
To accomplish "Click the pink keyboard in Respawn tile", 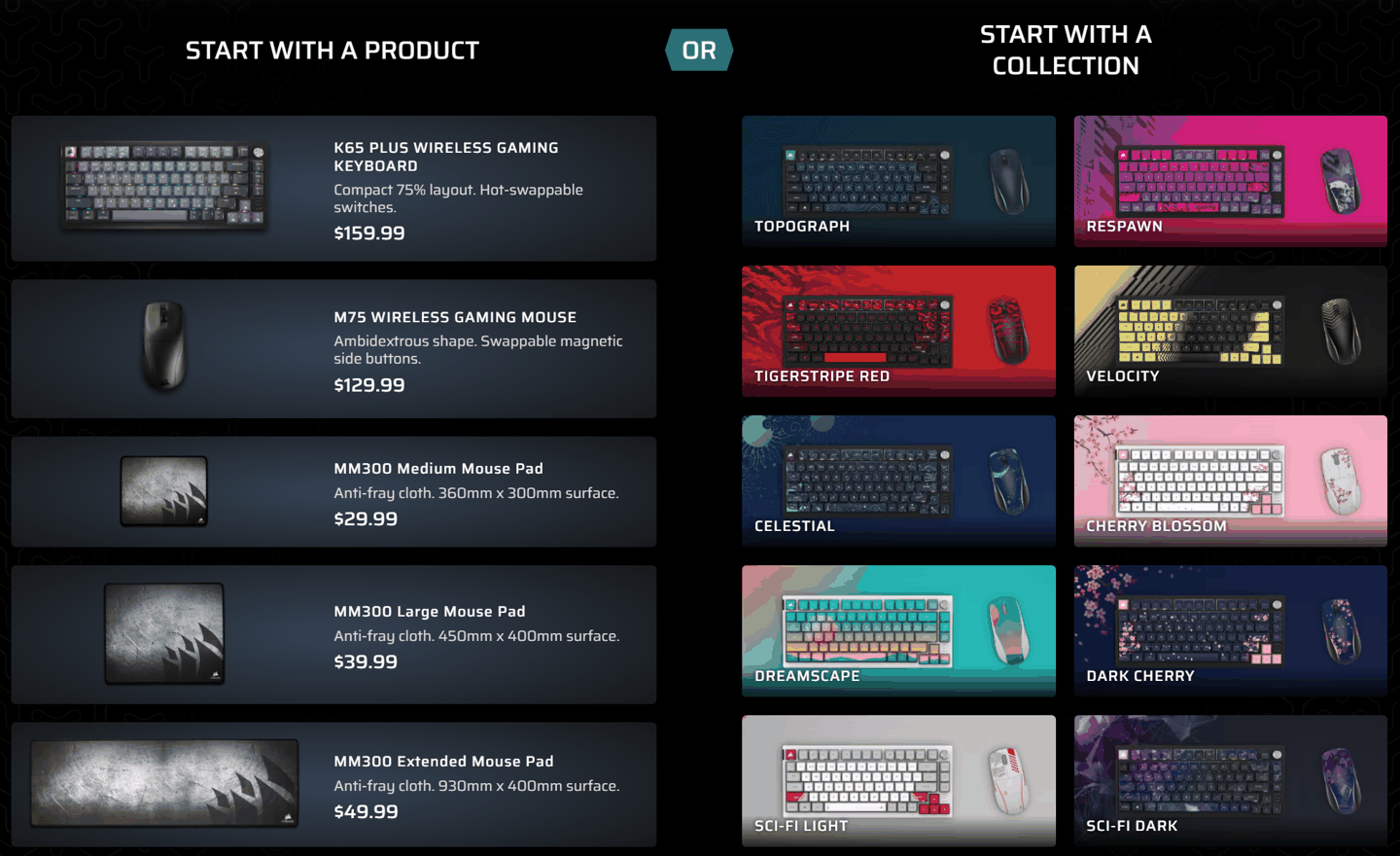I will [1200, 182].
